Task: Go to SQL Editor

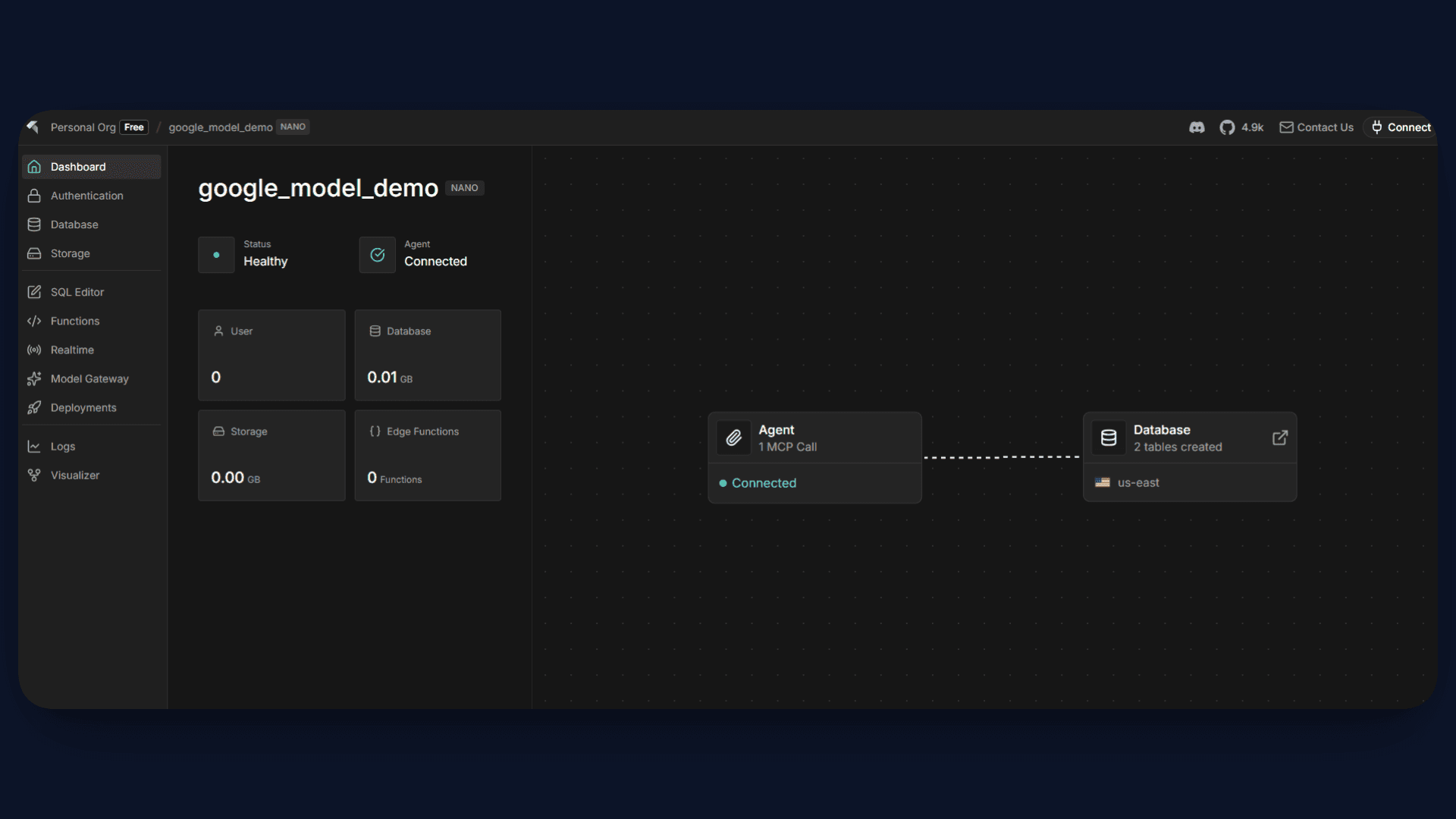Action: coord(77,292)
